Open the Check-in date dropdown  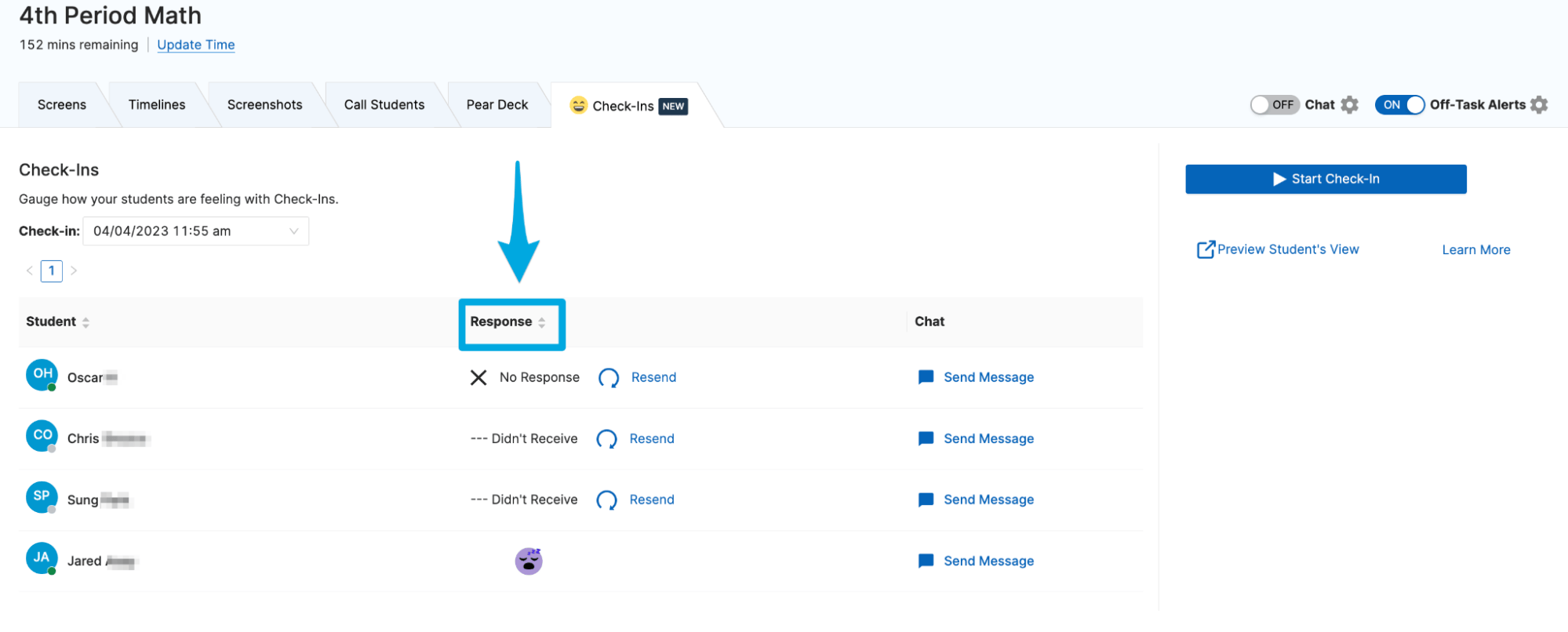(196, 231)
